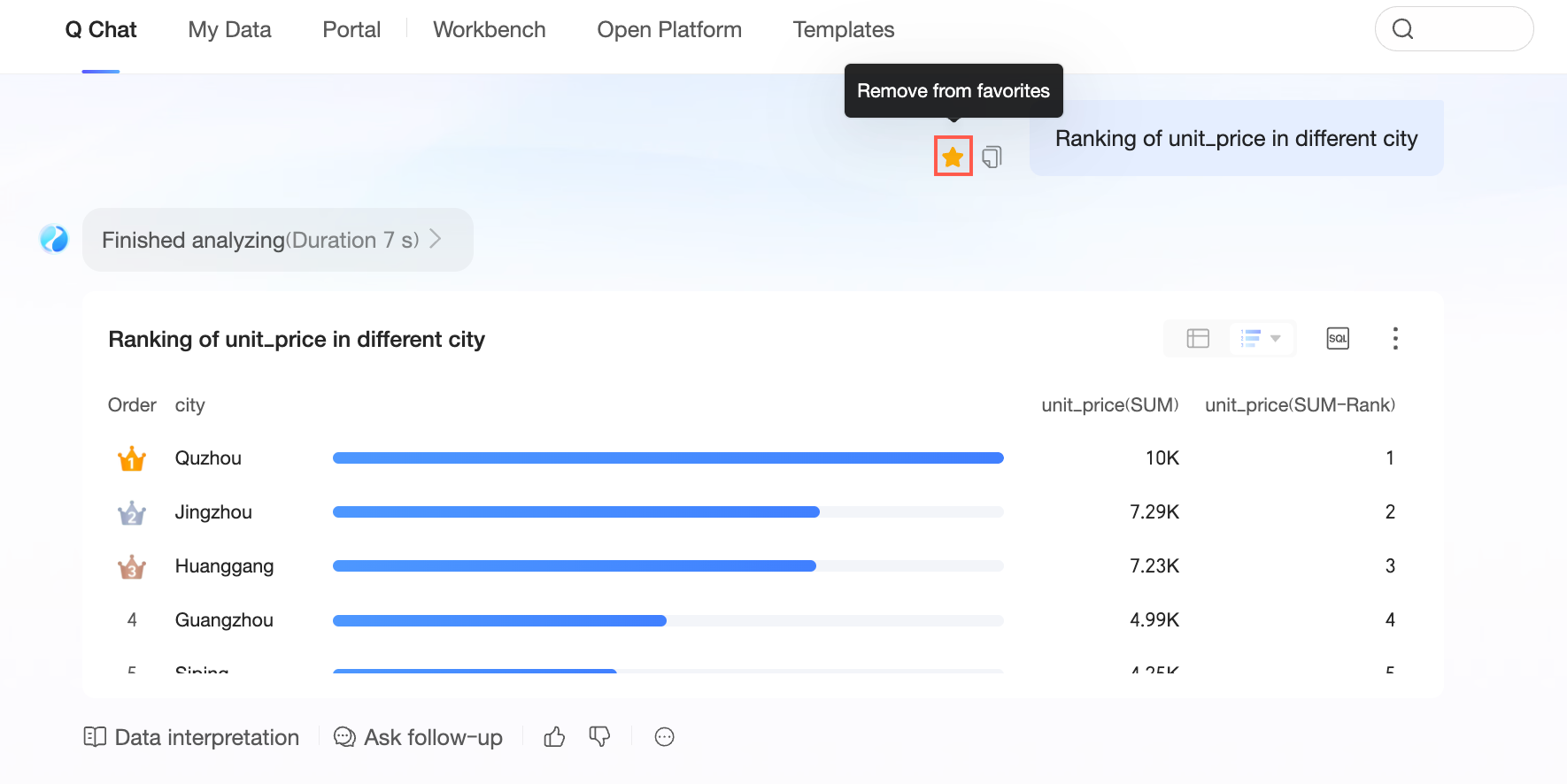Click Ask follow-up button
The image size is (1567, 784).
(418, 737)
